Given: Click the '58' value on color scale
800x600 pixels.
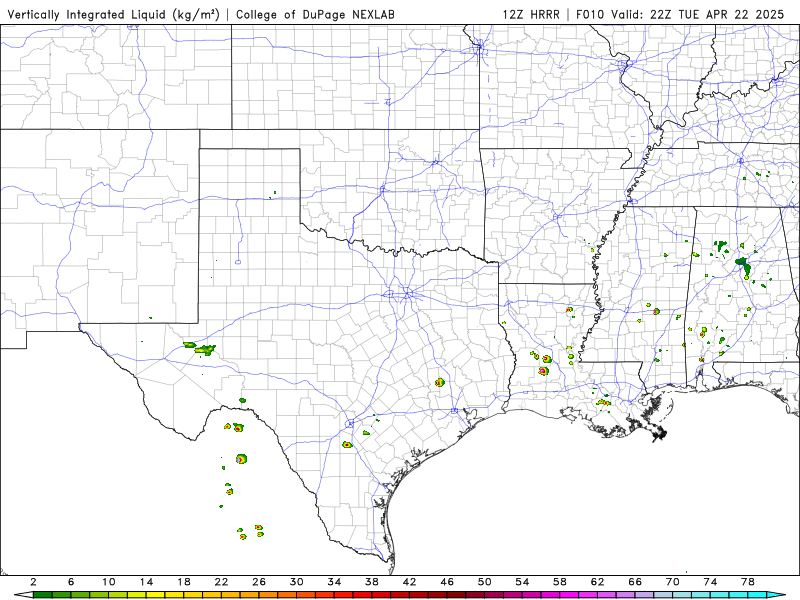Looking at the screenshot, I should point(560,582).
